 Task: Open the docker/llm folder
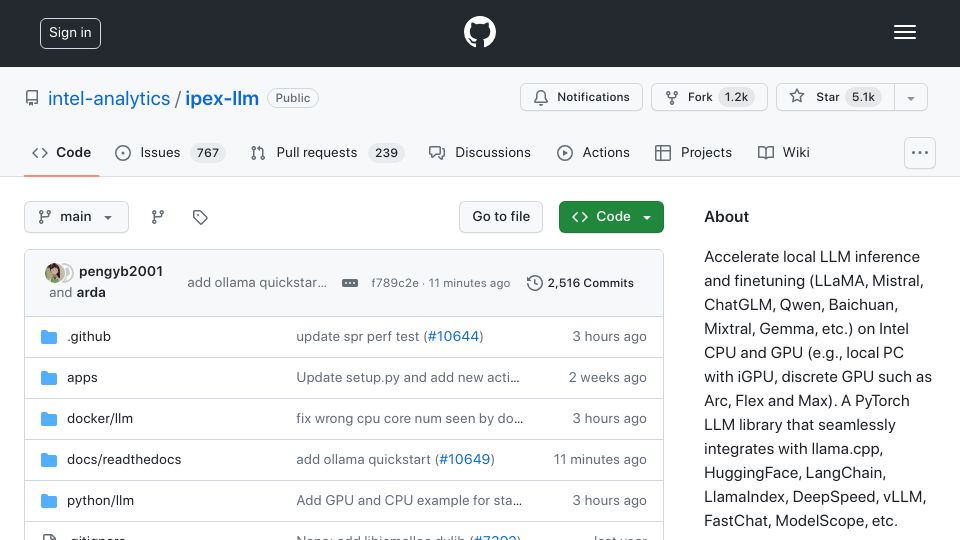click(100, 418)
